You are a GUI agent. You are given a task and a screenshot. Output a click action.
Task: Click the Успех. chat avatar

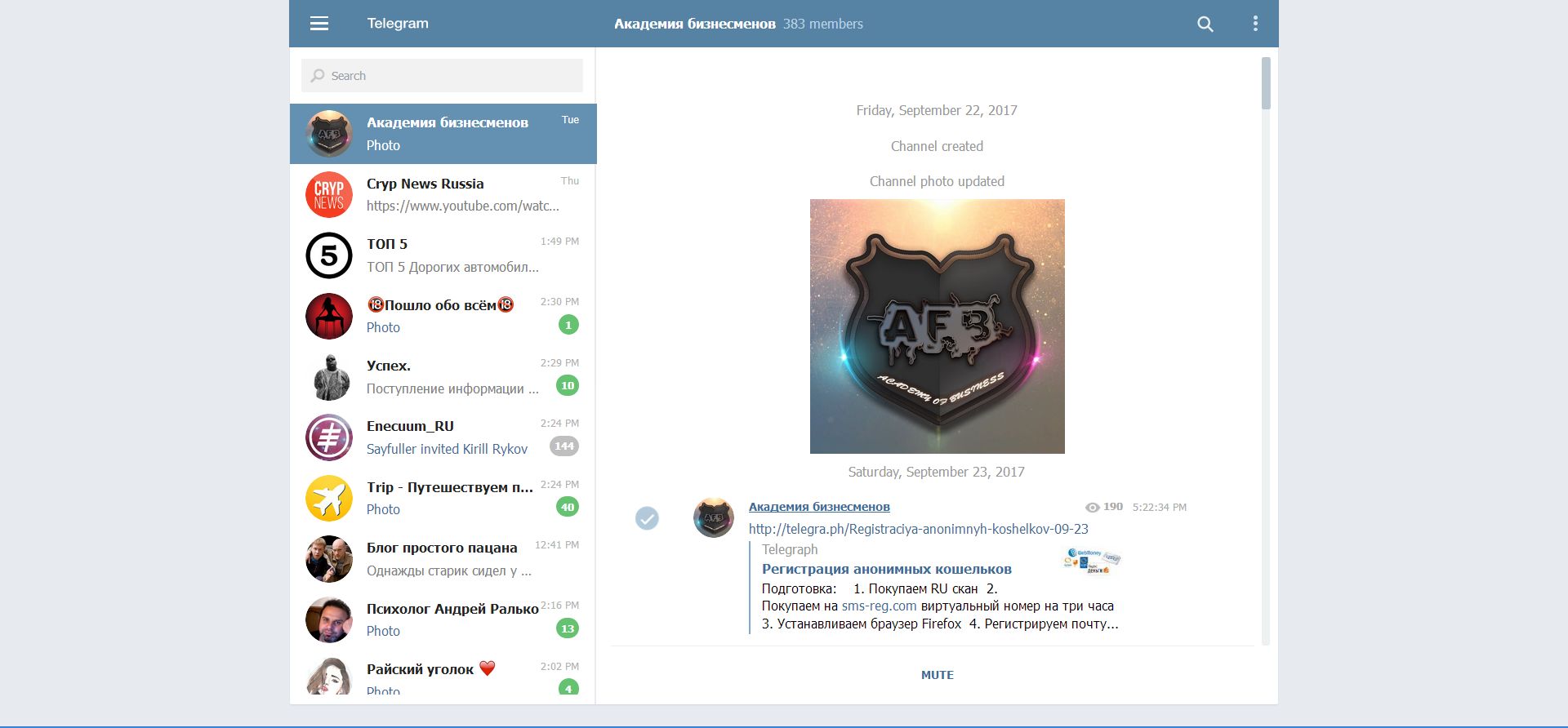[328, 377]
